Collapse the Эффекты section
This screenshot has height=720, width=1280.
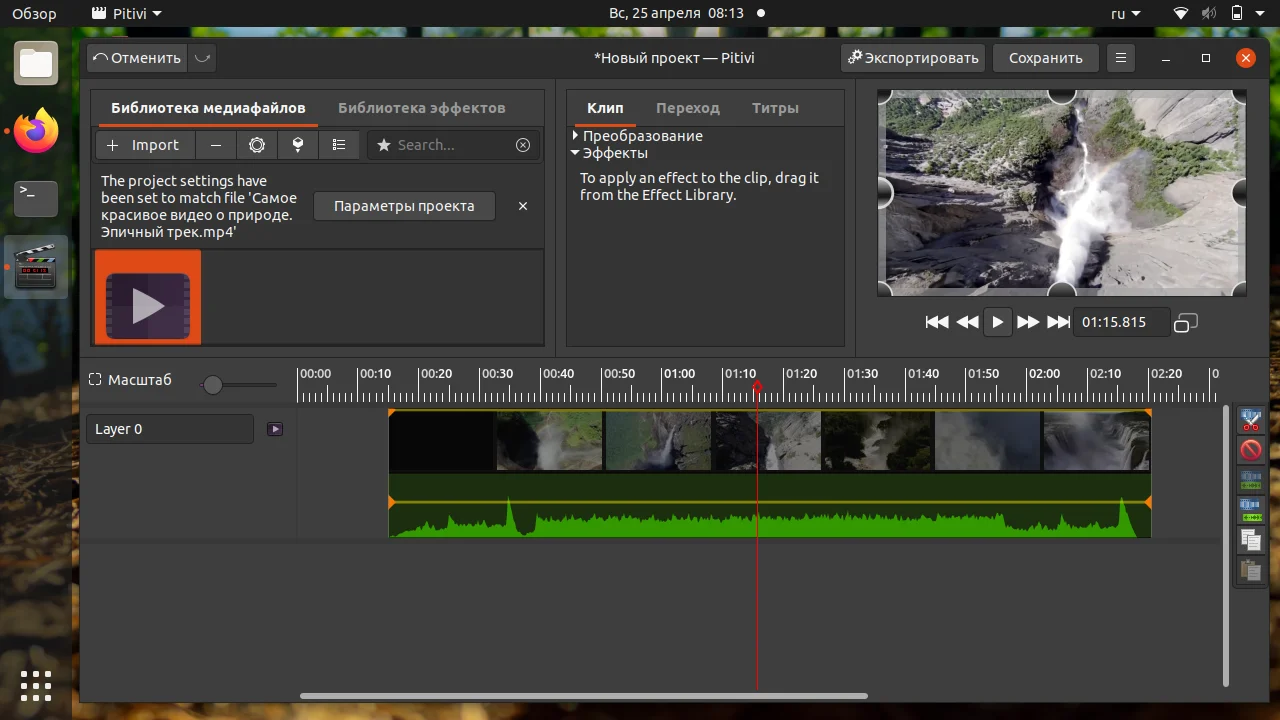point(576,153)
